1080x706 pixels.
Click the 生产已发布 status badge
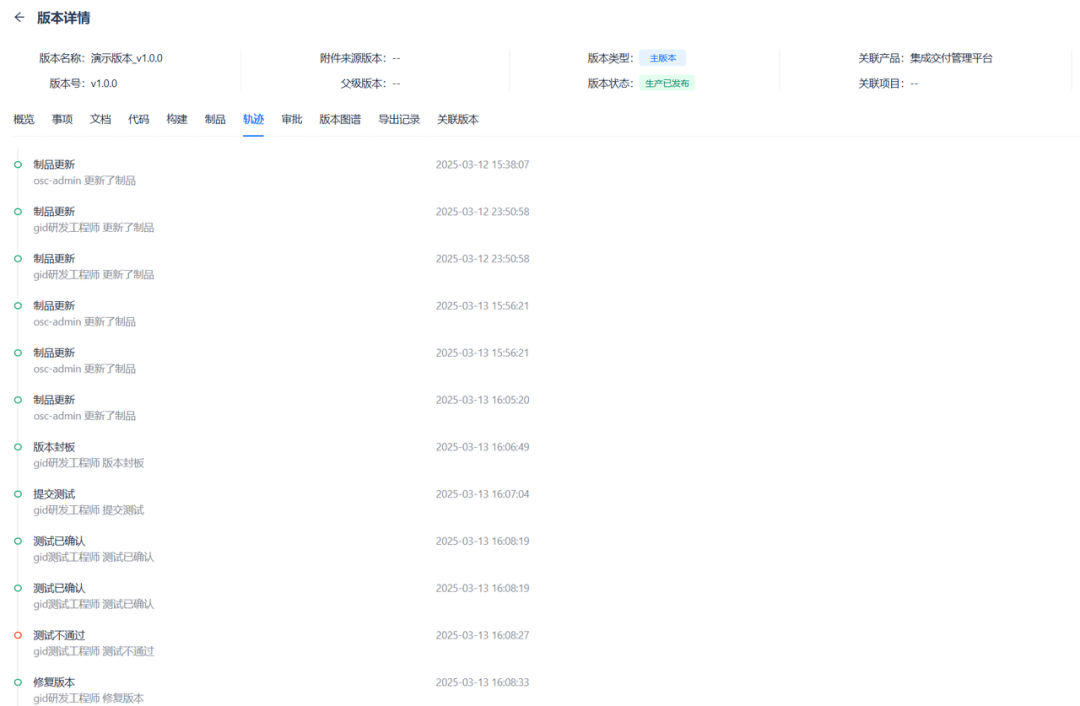pyautogui.click(x=667, y=83)
